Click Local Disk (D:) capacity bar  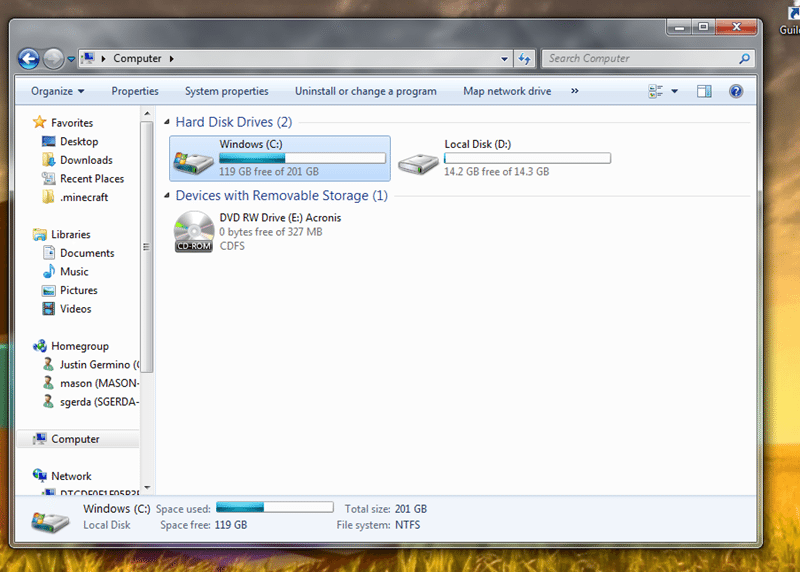528,158
